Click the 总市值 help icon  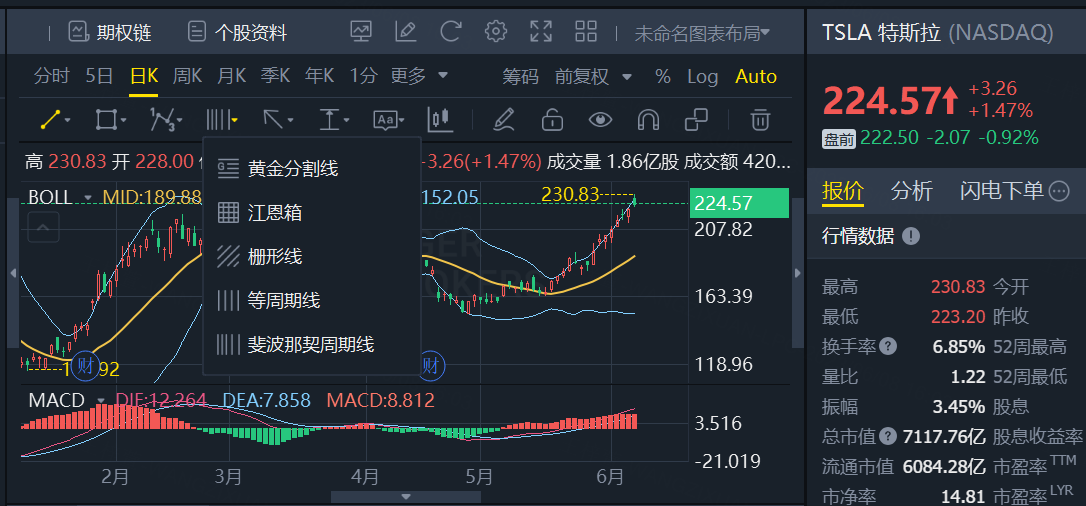pyautogui.click(x=887, y=436)
